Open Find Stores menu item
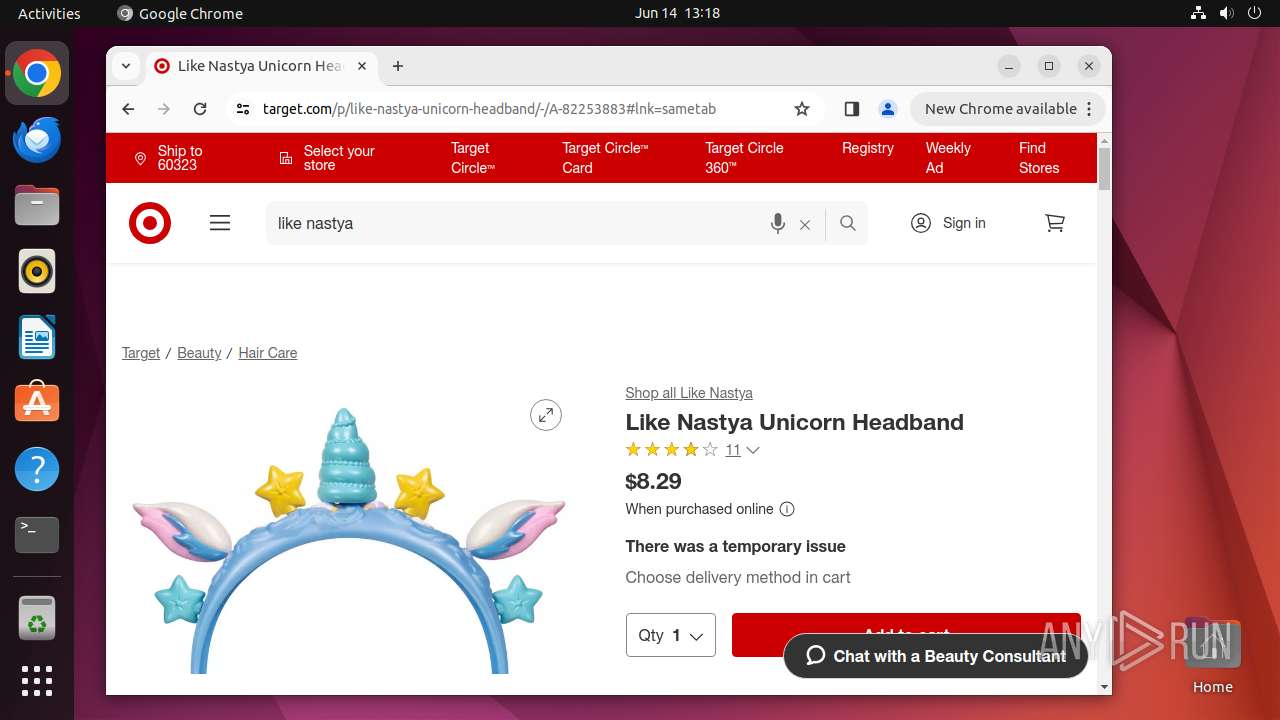The width and height of the screenshot is (1280, 720). [1039, 158]
